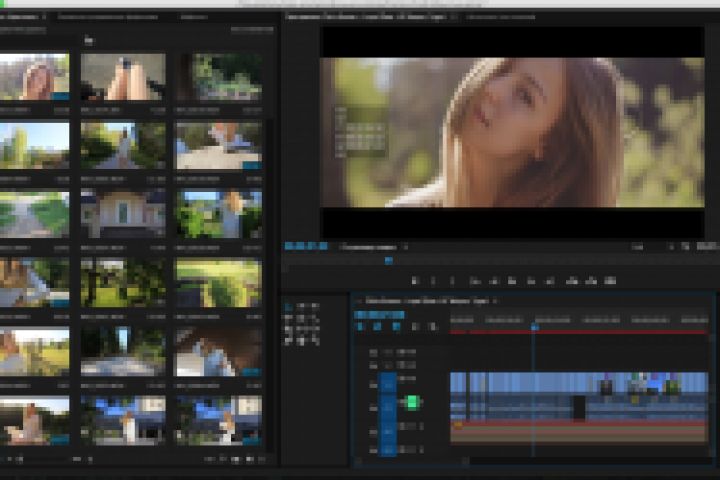Image resolution: width=720 pixels, height=480 pixels.
Task: Jump to Out point in Program monitor
Action: 550,281
